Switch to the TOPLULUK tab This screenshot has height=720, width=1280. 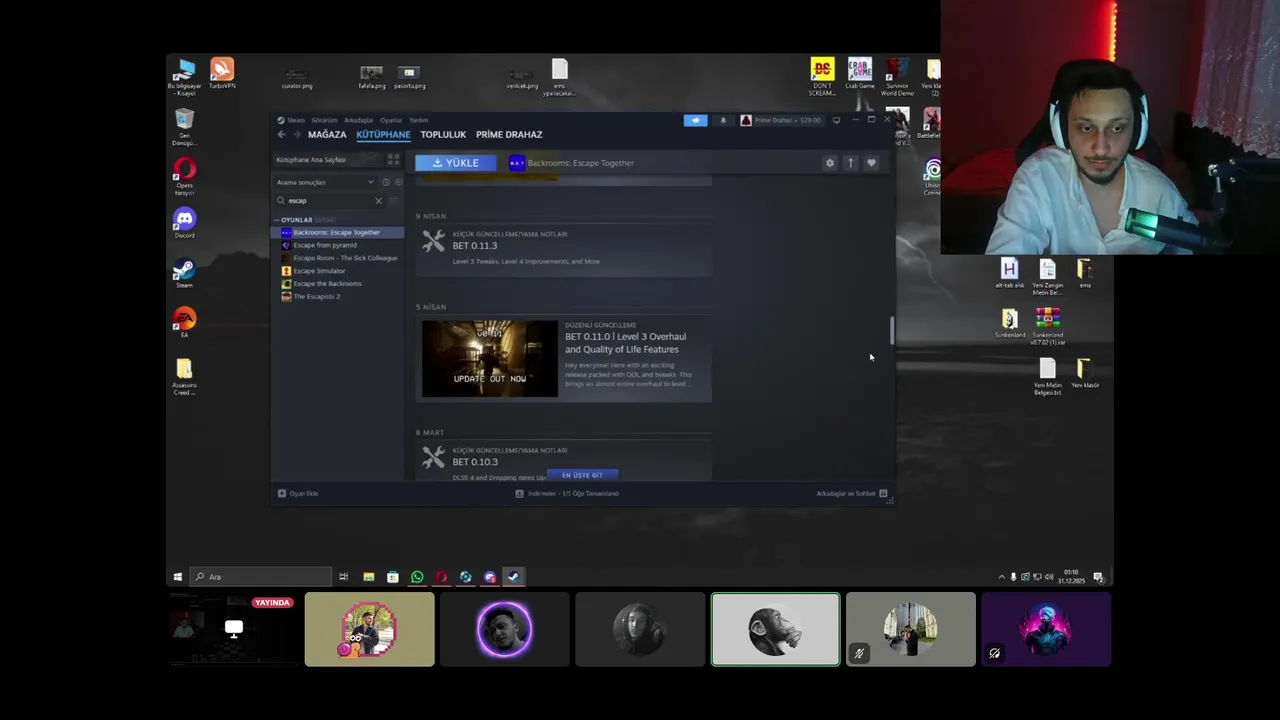(x=443, y=134)
